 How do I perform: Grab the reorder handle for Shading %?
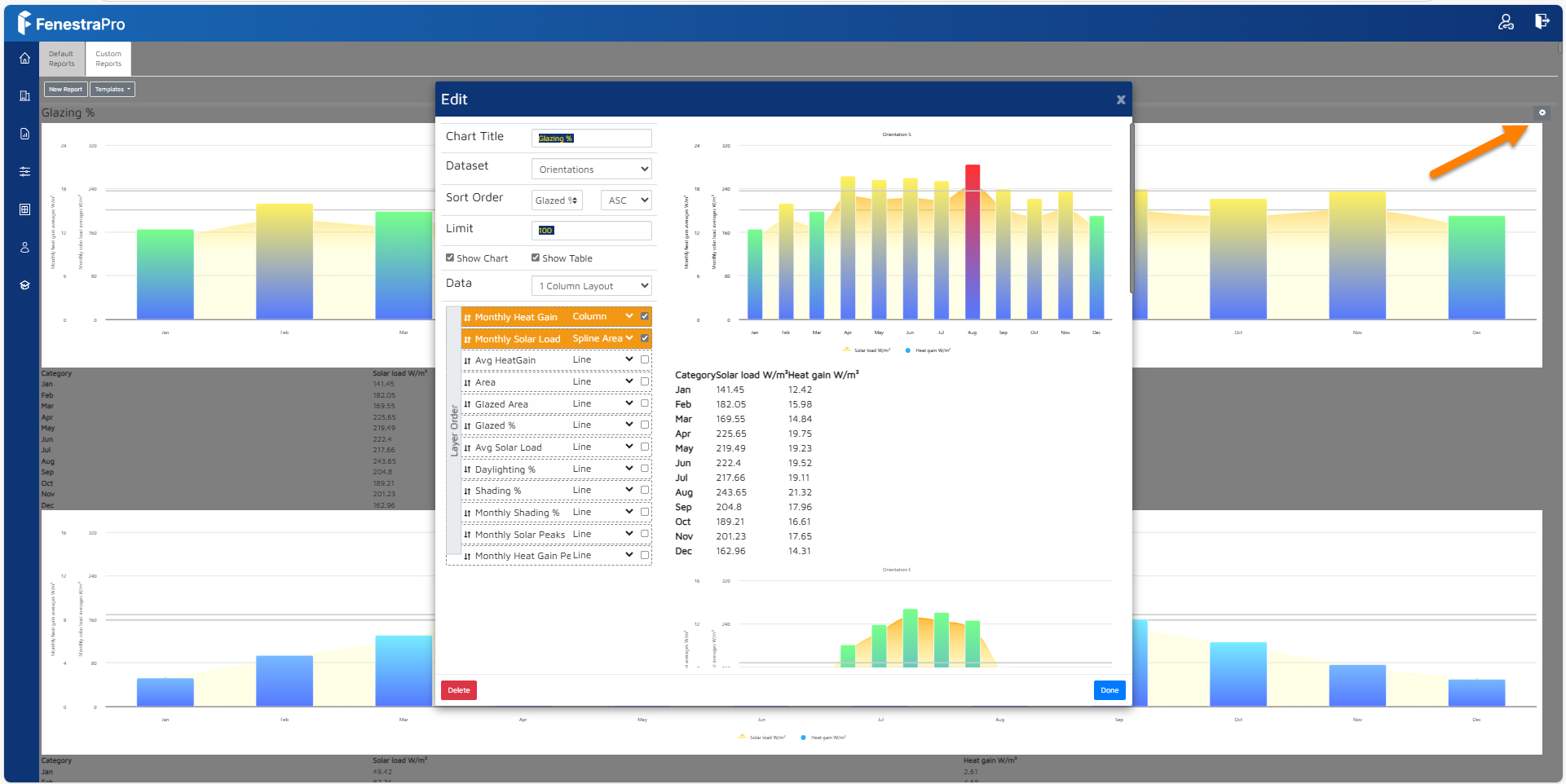coord(467,491)
